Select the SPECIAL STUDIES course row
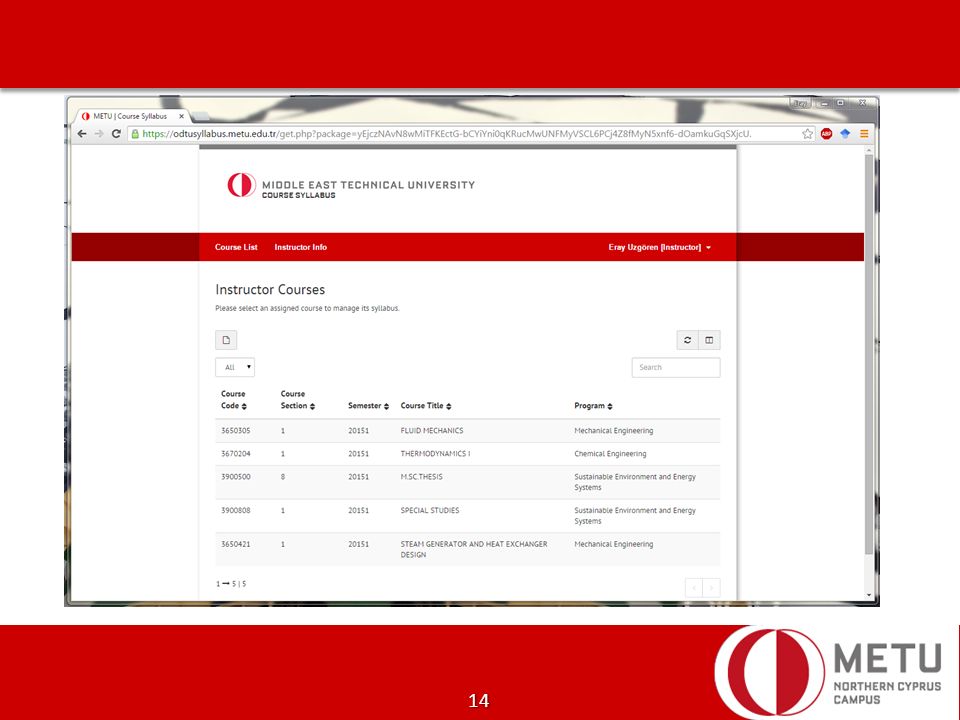Screen dimensions: 960x720 click(468, 516)
